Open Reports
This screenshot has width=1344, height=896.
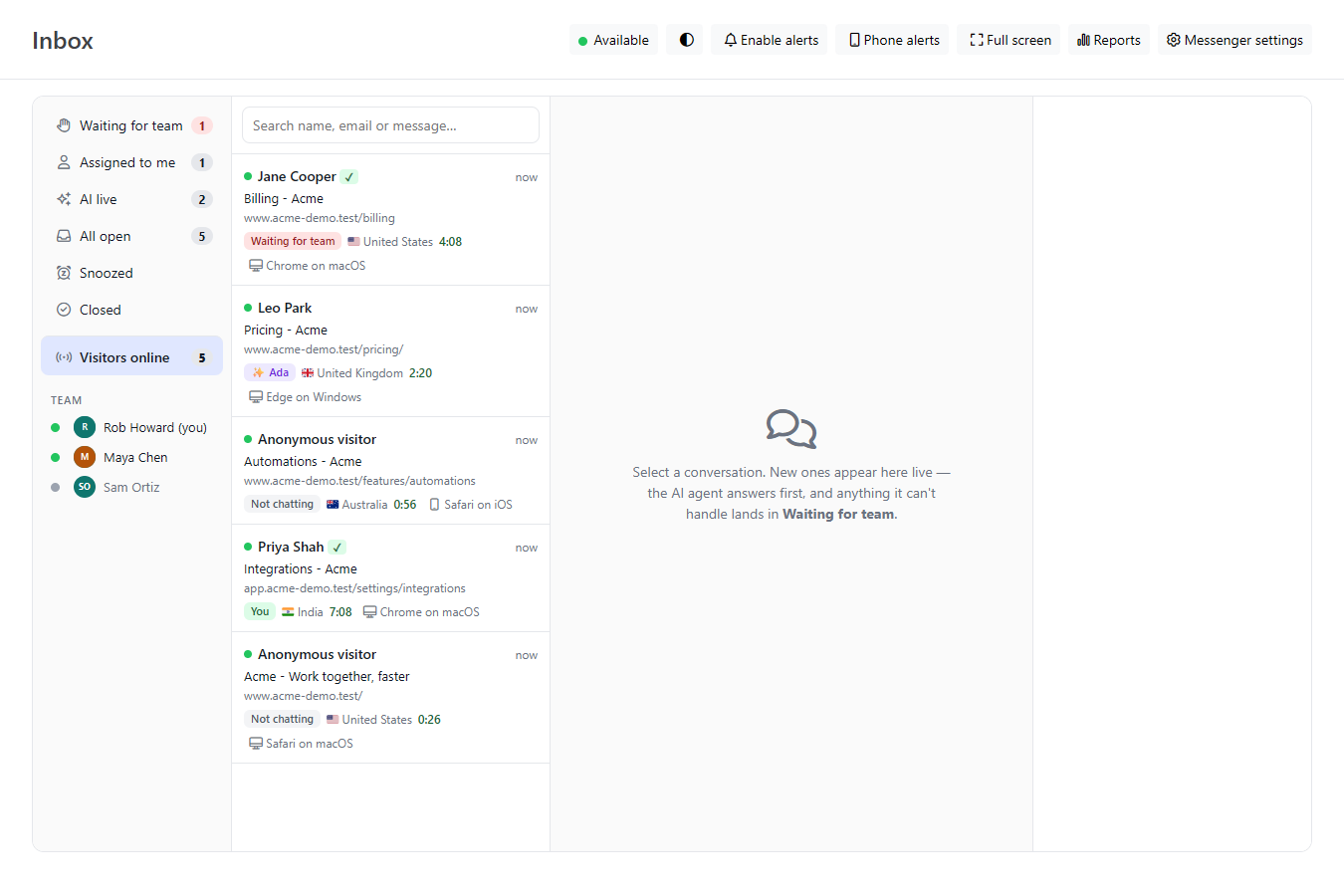pyautogui.click(x=1109, y=40)
